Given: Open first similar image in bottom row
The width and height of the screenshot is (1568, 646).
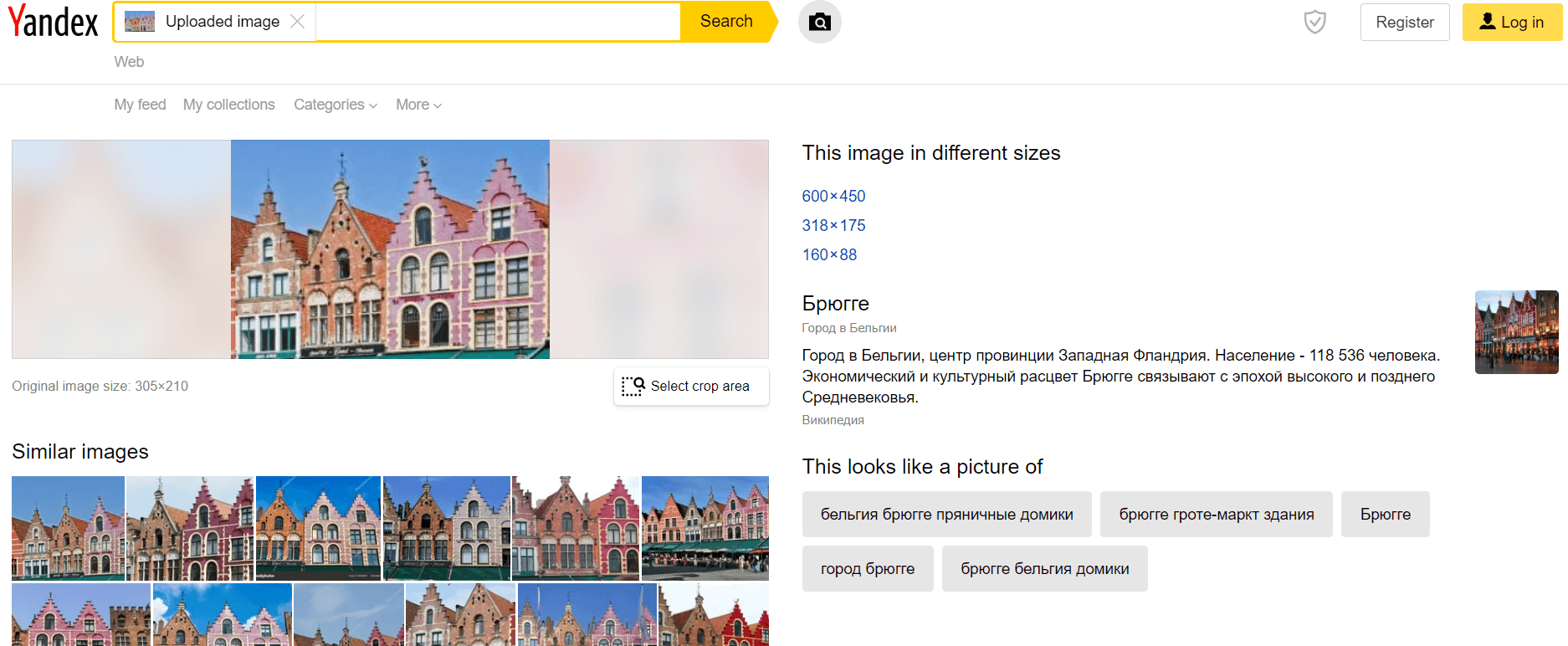Looking at the screenshot, I should click(81, 614).
